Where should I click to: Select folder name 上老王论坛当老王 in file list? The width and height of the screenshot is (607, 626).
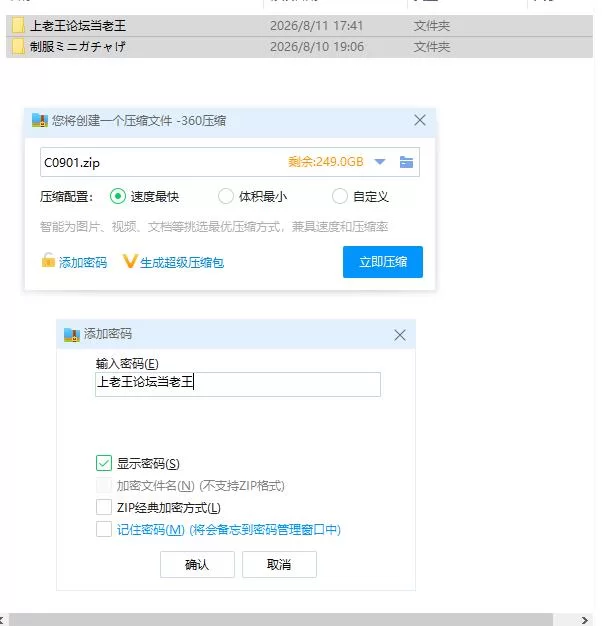[x=78, y=26]
